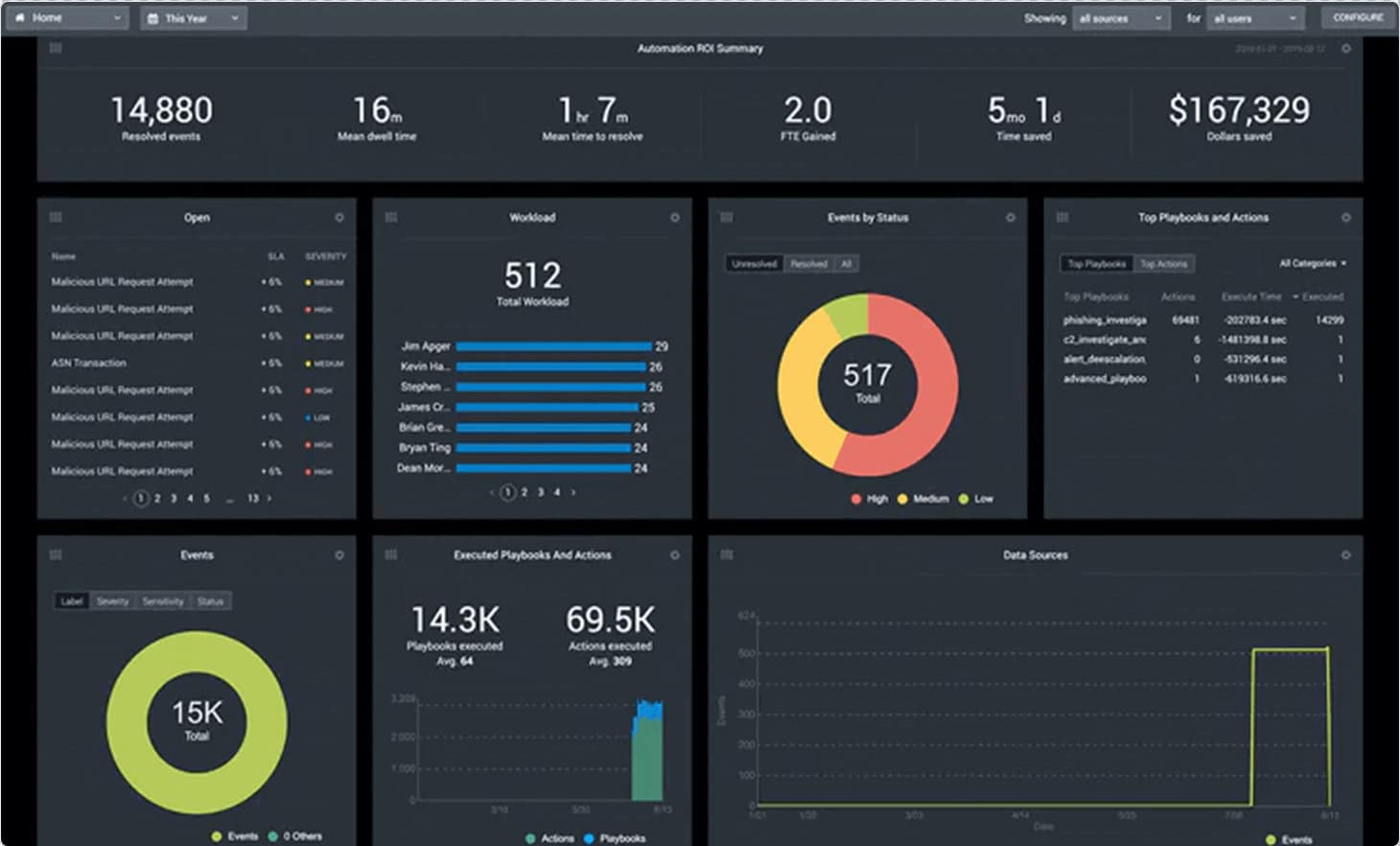1400x846 pixels.
Task: Open gear settings on the Events panel
Action: tap(339, 555)
